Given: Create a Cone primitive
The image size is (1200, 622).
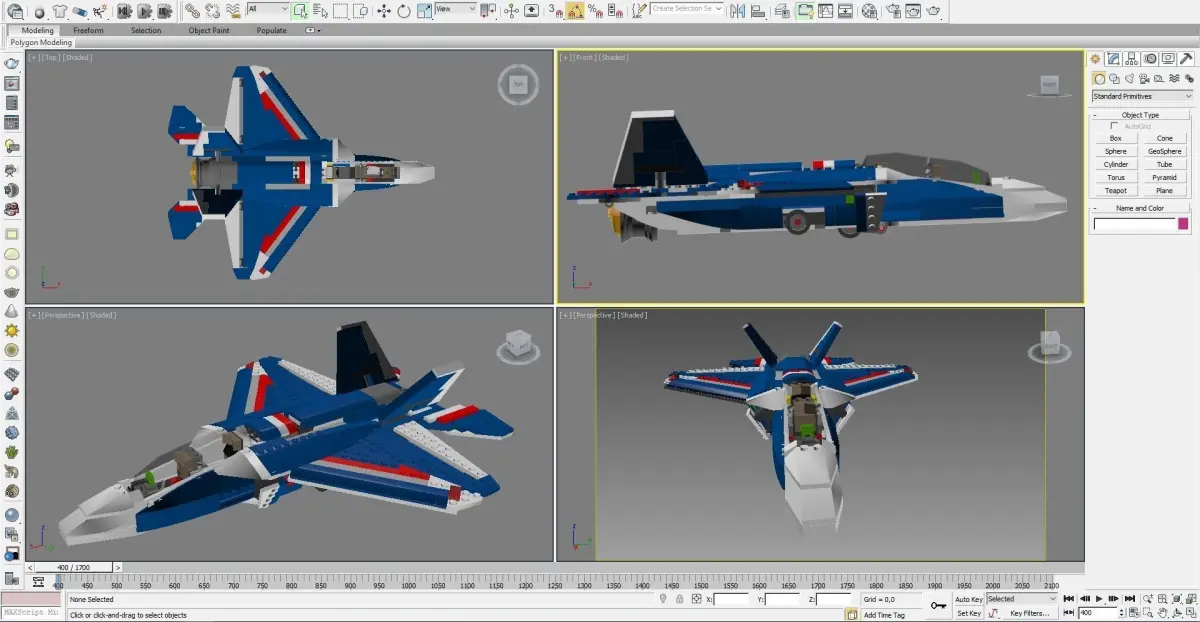Looking at the screenshot, I should 1164,138.
